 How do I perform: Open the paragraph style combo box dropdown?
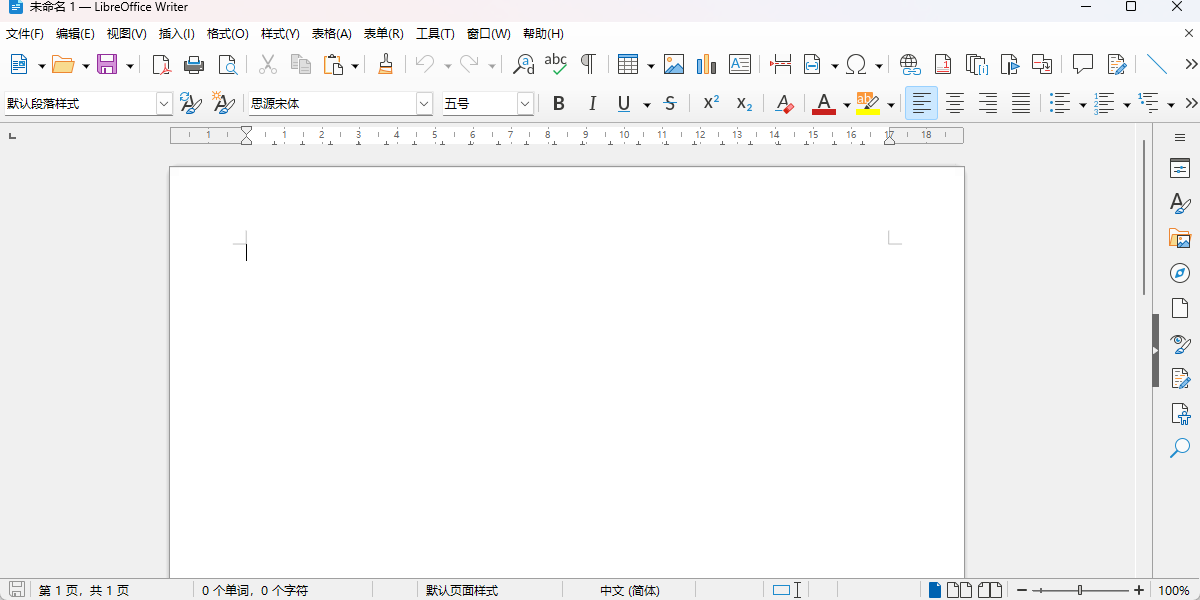[163, 103]
